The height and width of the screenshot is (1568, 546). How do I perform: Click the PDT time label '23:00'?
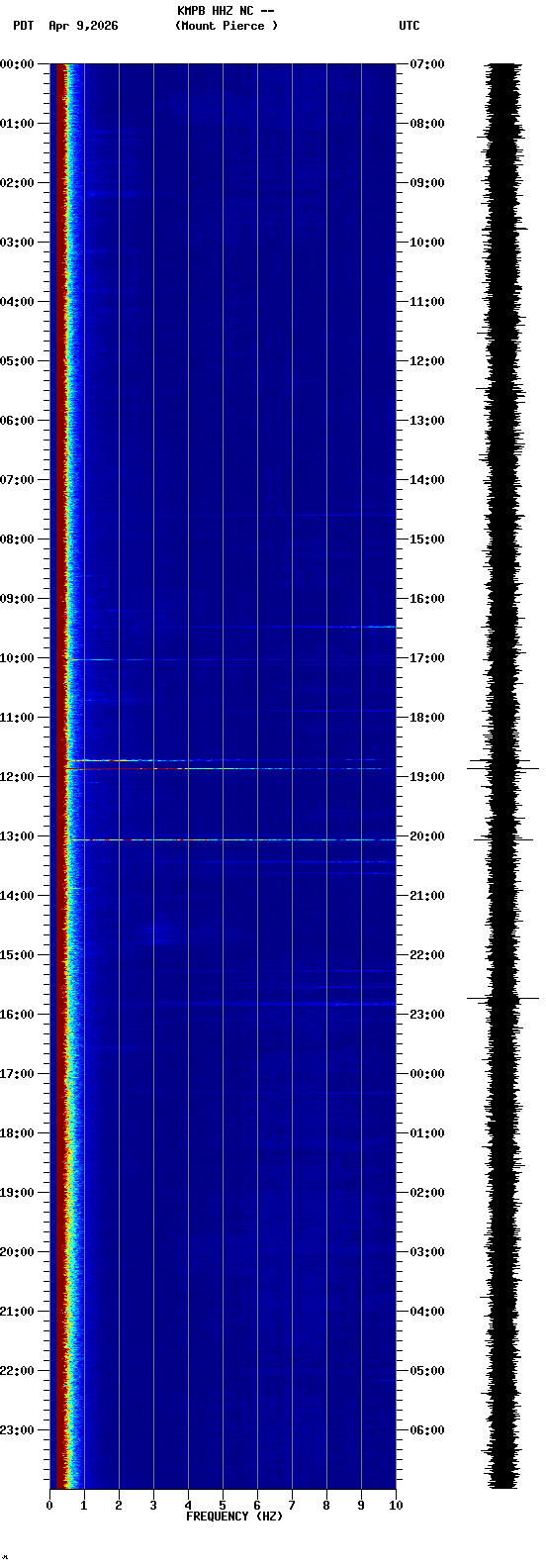[x=17, y=1430]
